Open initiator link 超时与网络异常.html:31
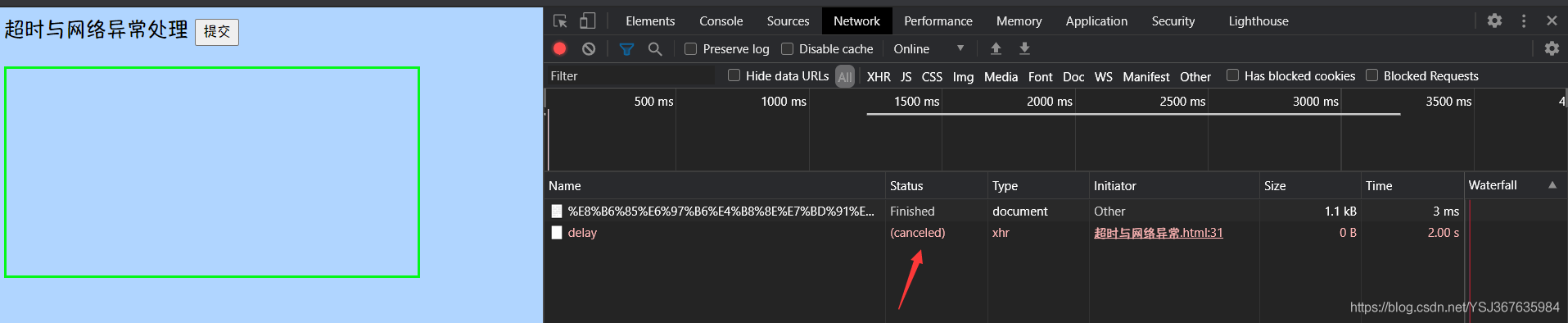1568x323 pixels. tap(1158, 233)
